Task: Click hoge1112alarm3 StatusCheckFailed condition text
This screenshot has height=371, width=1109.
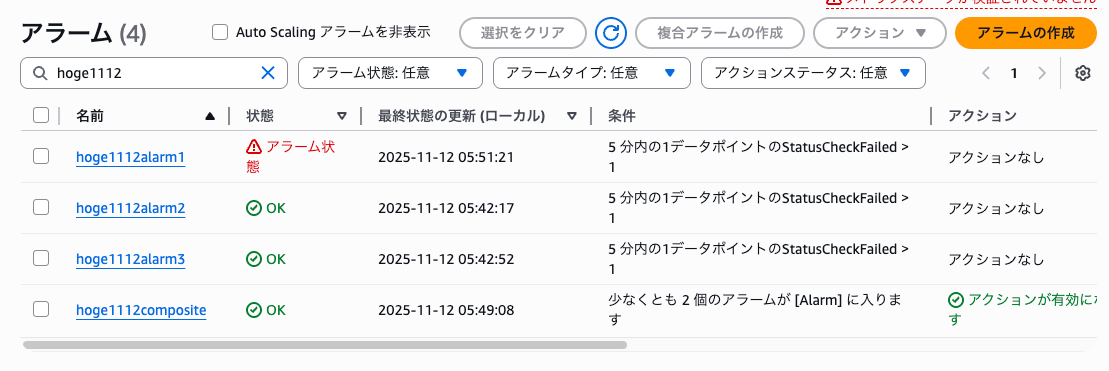Action: (x=758, y=259)
